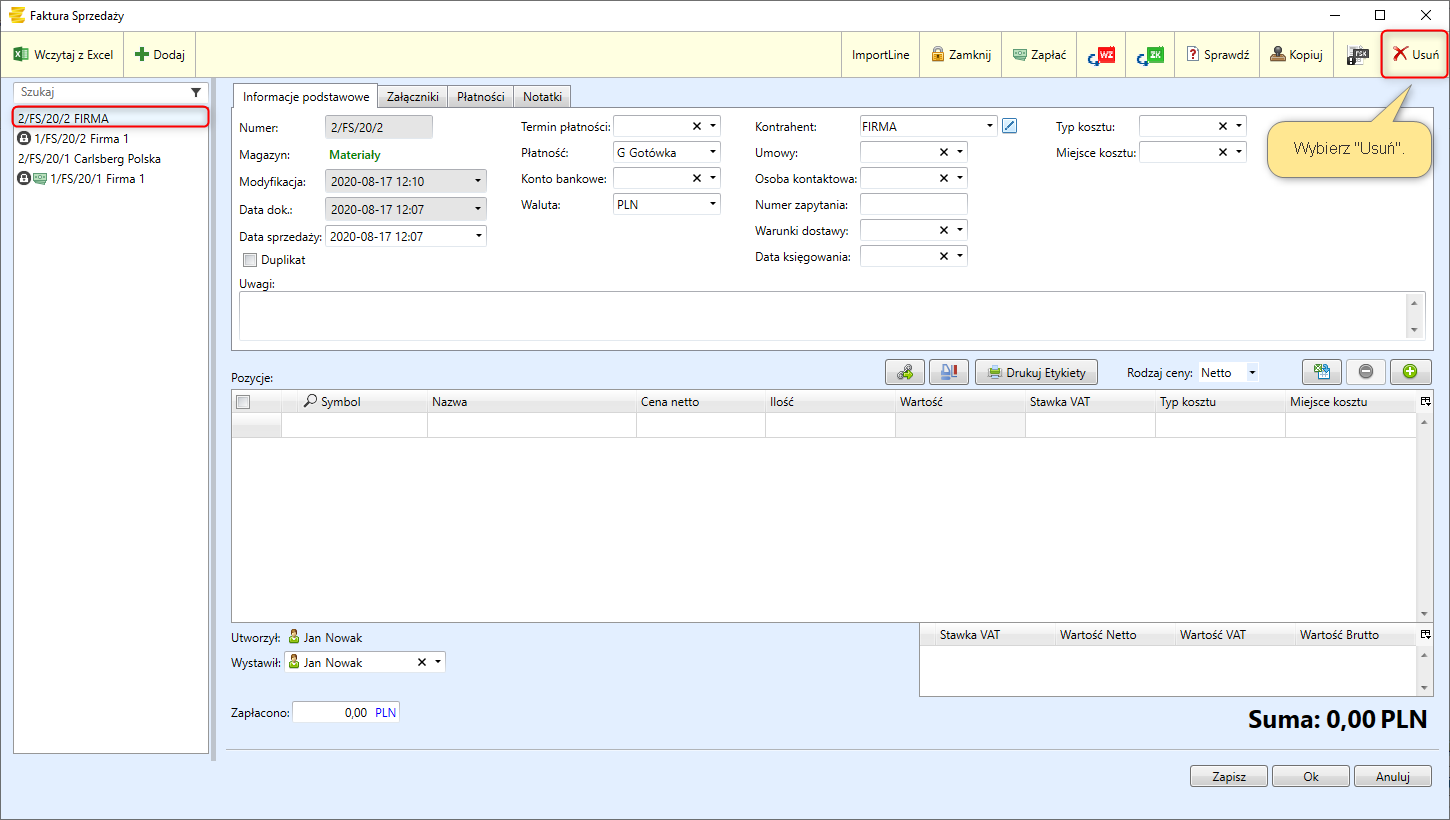Click the filter funnel icon in search box
The height and width of the screenshot is (820, 1450).
click(196, 92)
